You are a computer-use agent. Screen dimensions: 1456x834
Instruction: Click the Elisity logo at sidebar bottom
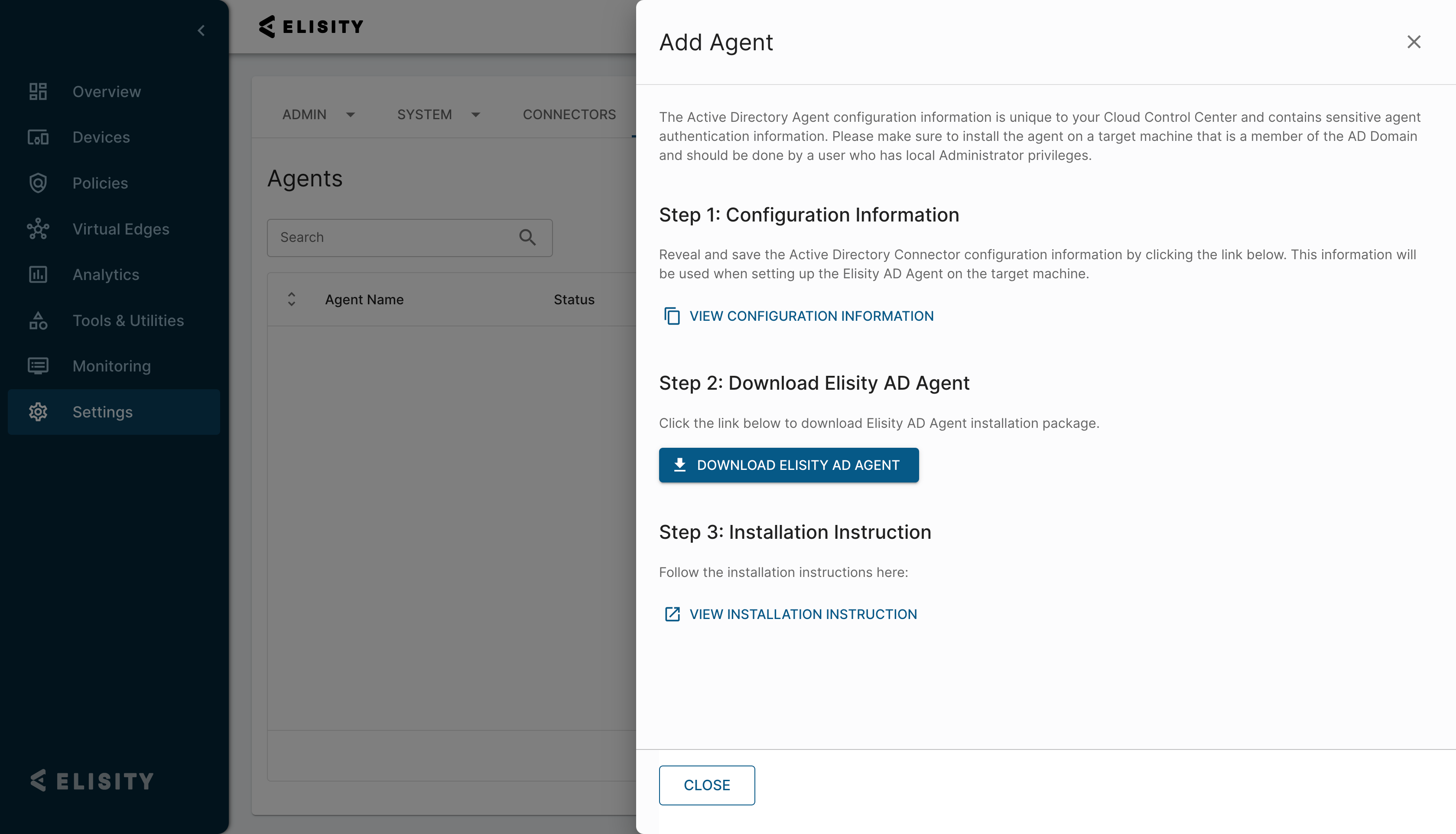92,781
